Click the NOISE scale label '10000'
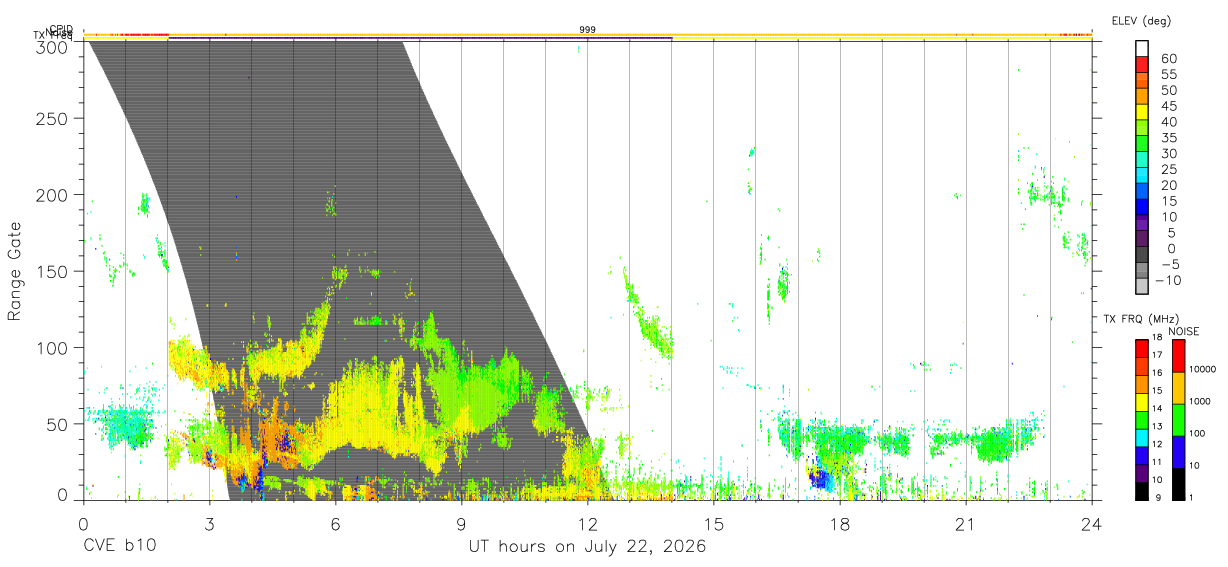This screenshot has width=1228, height=567. 1201,369
